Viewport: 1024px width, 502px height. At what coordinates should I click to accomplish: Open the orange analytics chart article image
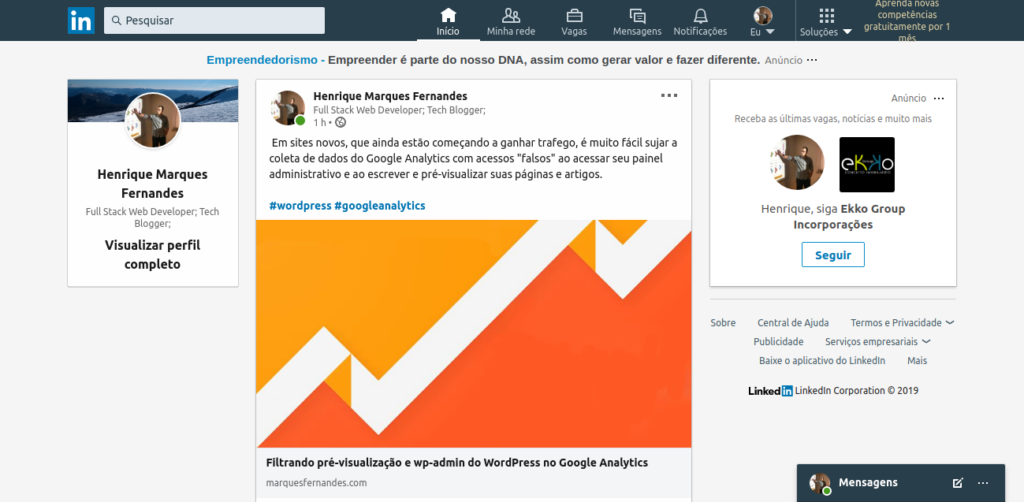click(x=473, y=334)
